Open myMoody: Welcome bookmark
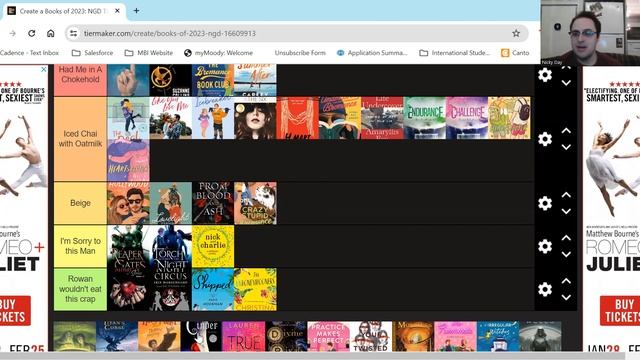The width and height of the screenshot is (640, 360). (x=218, y=53)
